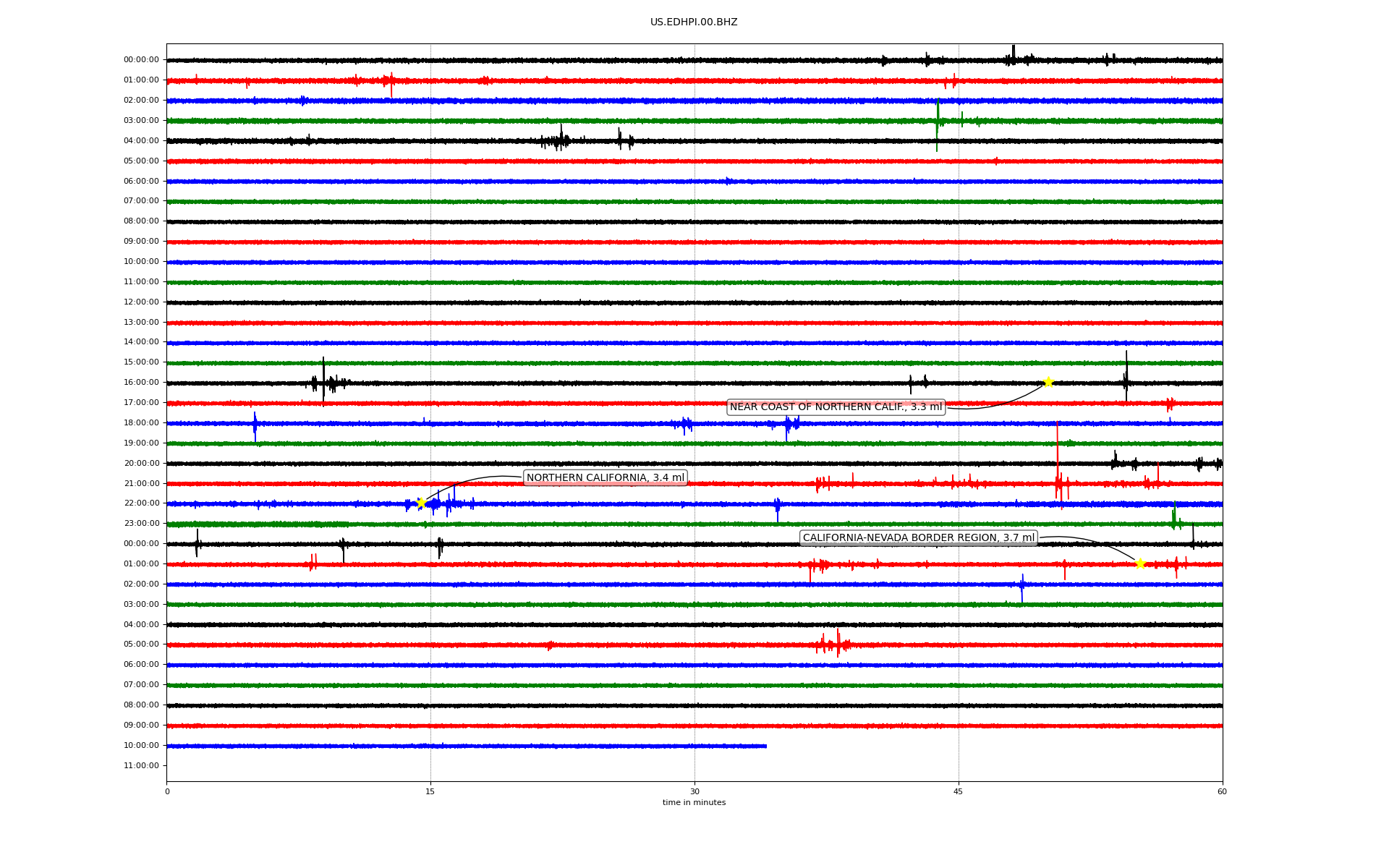
Task: Click the x-axis tick label 15
Action: click(430, 791)
